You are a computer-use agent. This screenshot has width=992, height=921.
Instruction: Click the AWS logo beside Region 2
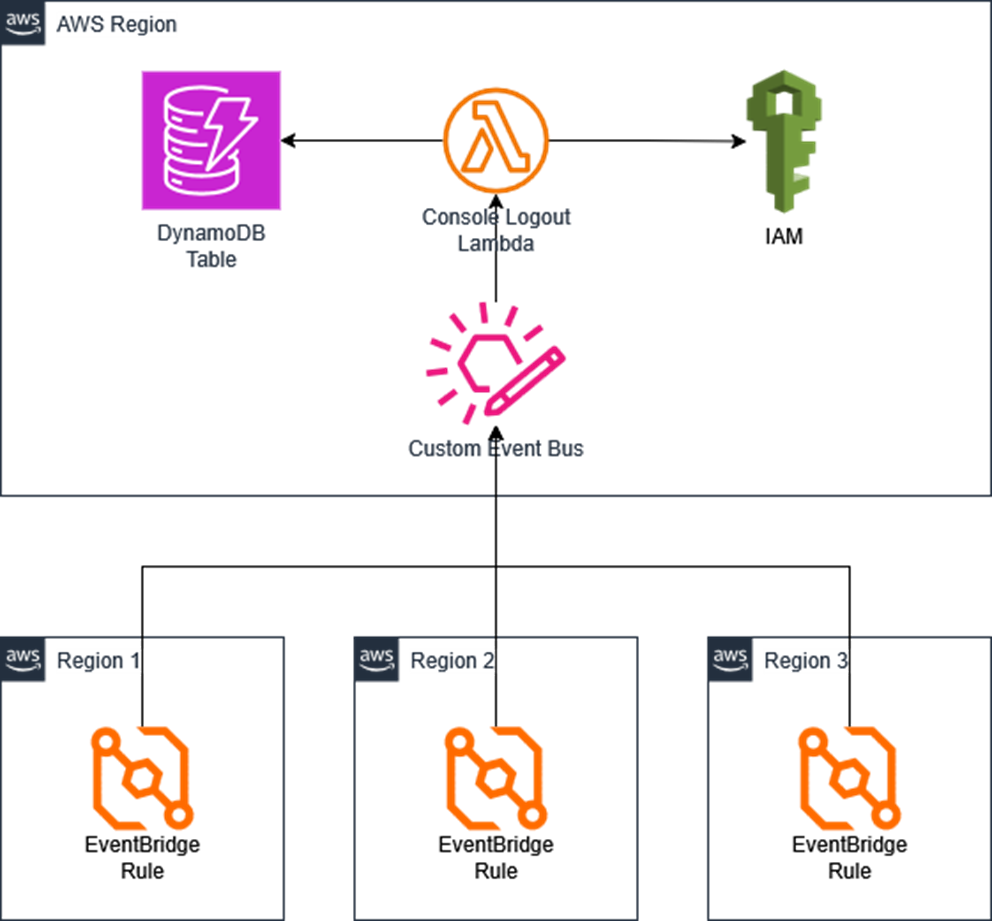click(x=376, y=659)
